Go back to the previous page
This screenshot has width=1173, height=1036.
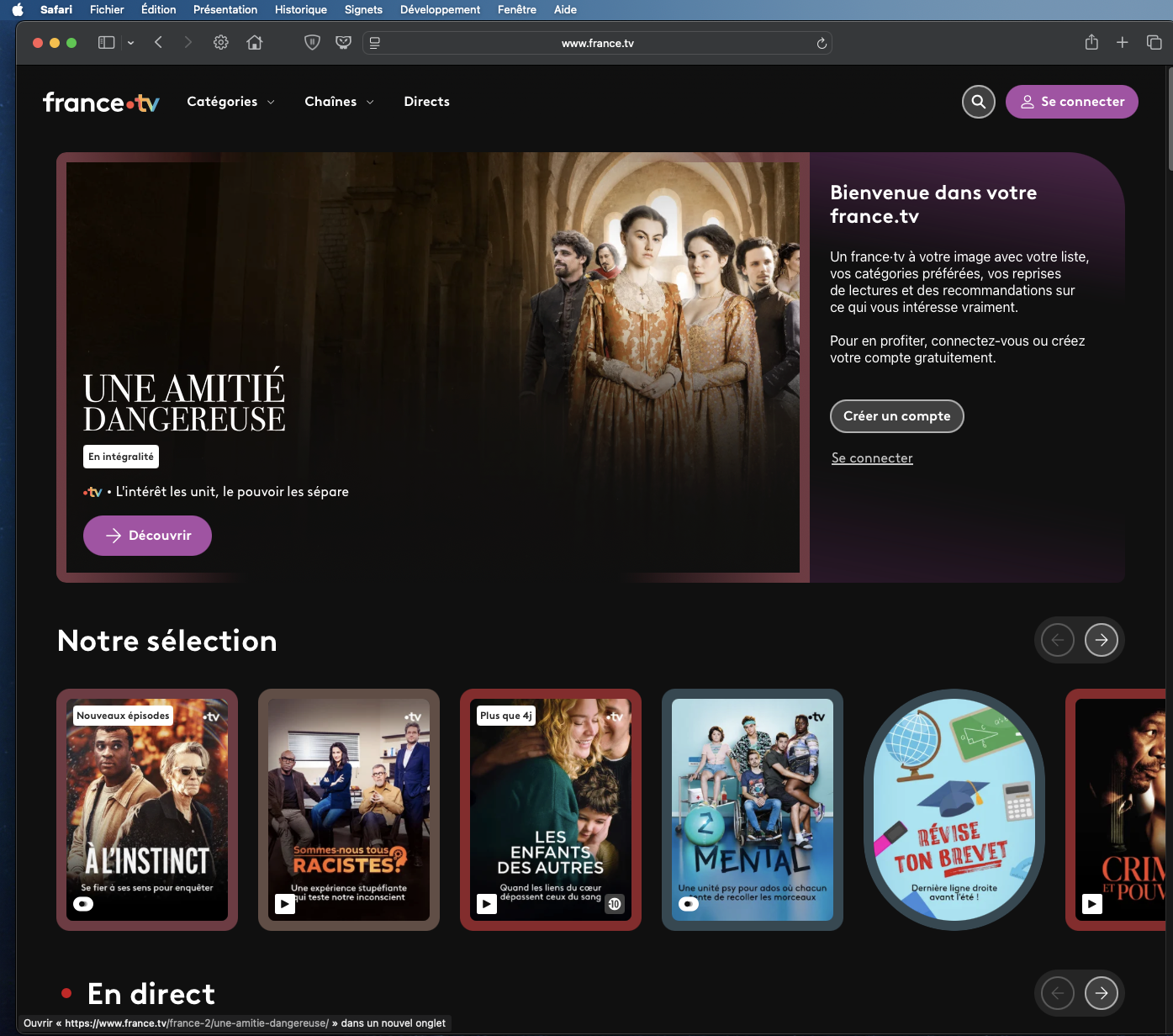coord(158,43)
